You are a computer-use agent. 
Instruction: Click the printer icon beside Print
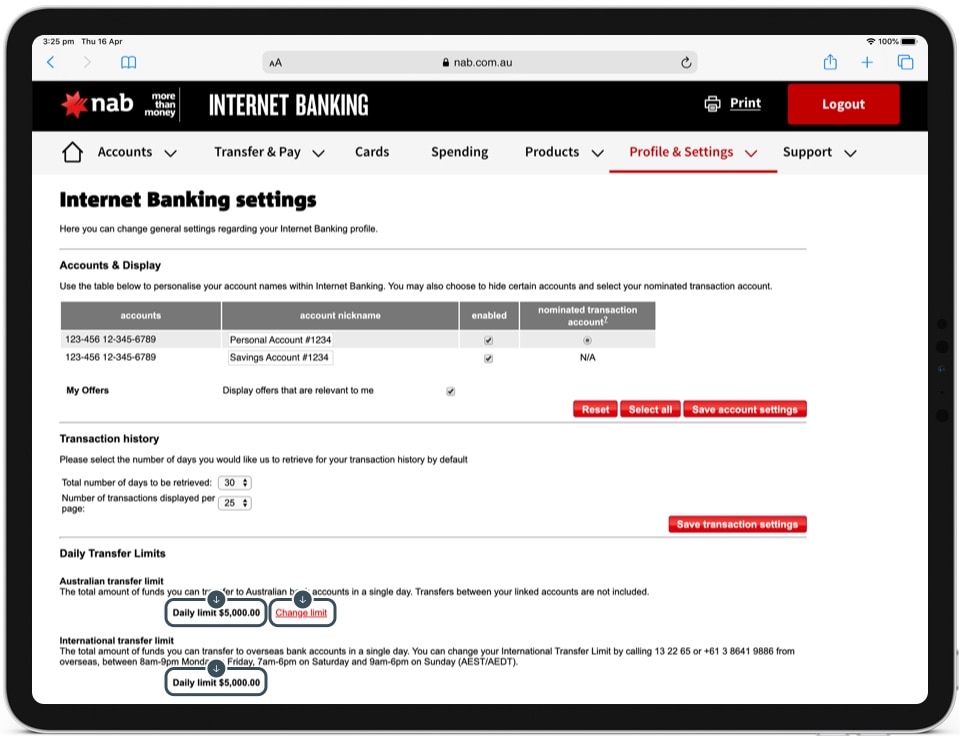pyautogui.click(x=712, y=104)
